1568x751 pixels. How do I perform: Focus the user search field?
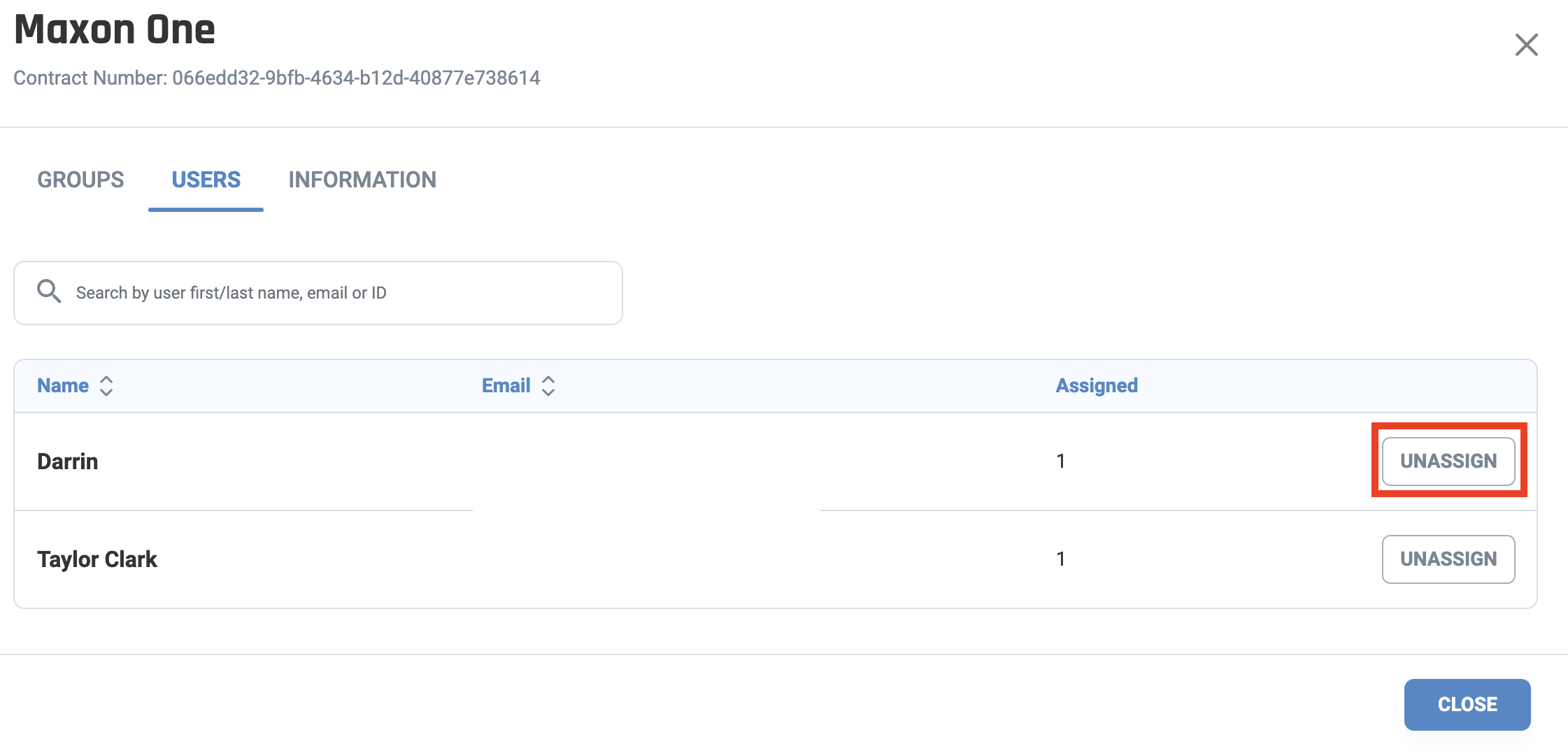click(x=318, y=293)
